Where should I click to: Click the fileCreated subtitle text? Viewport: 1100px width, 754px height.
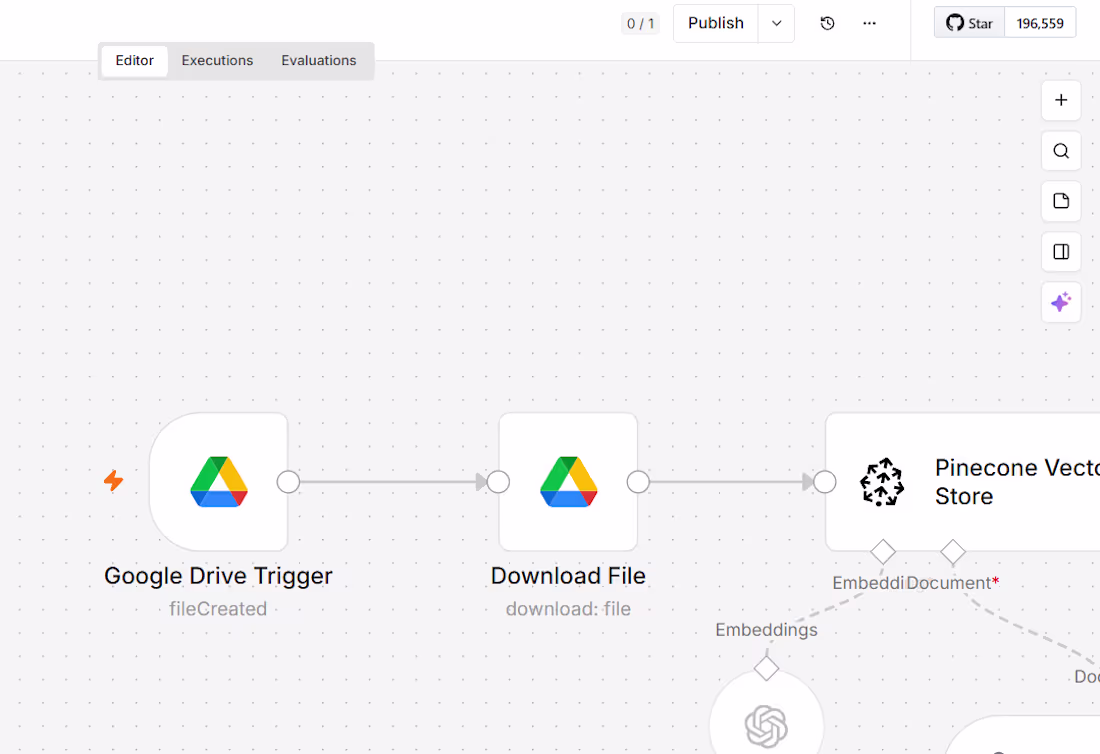(218, 609)
